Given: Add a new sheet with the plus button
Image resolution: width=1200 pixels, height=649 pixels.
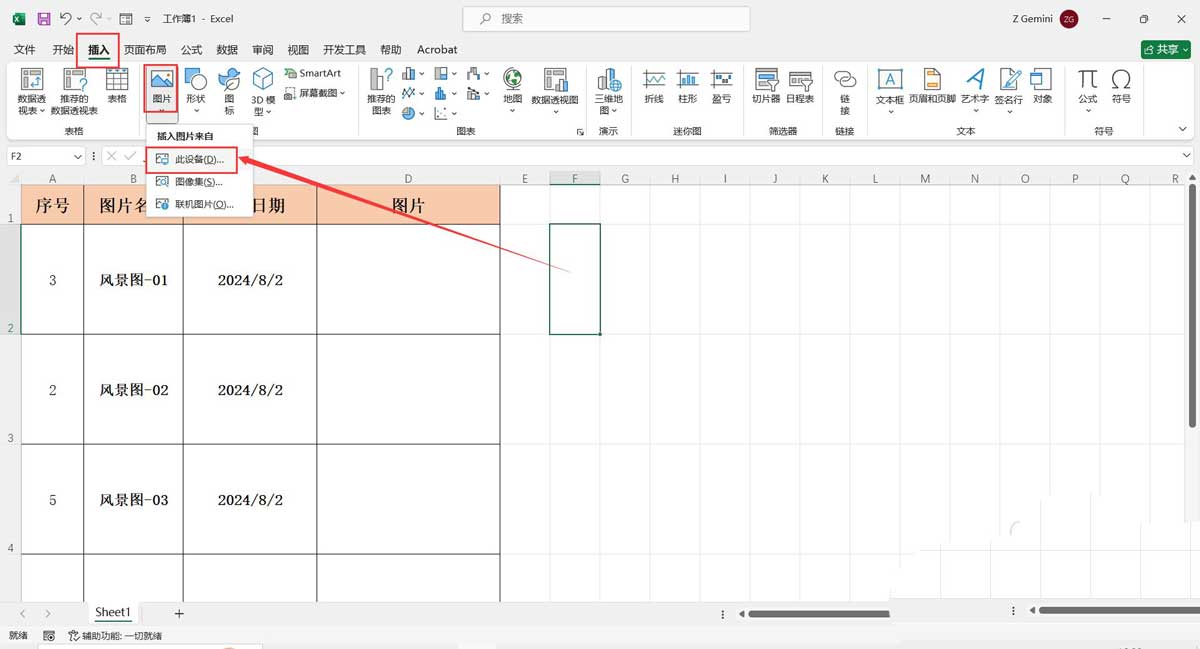Looking at the screenshot, I should 179,613.
